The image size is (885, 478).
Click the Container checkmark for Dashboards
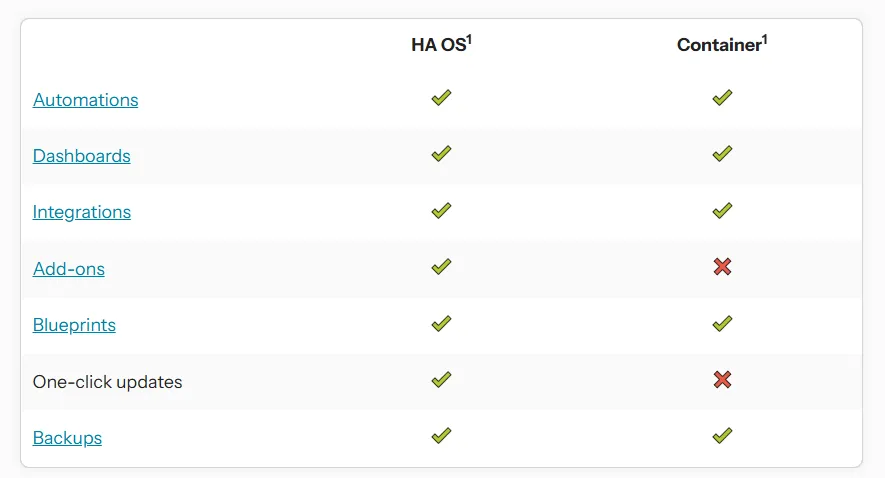(x=722, y=154)
